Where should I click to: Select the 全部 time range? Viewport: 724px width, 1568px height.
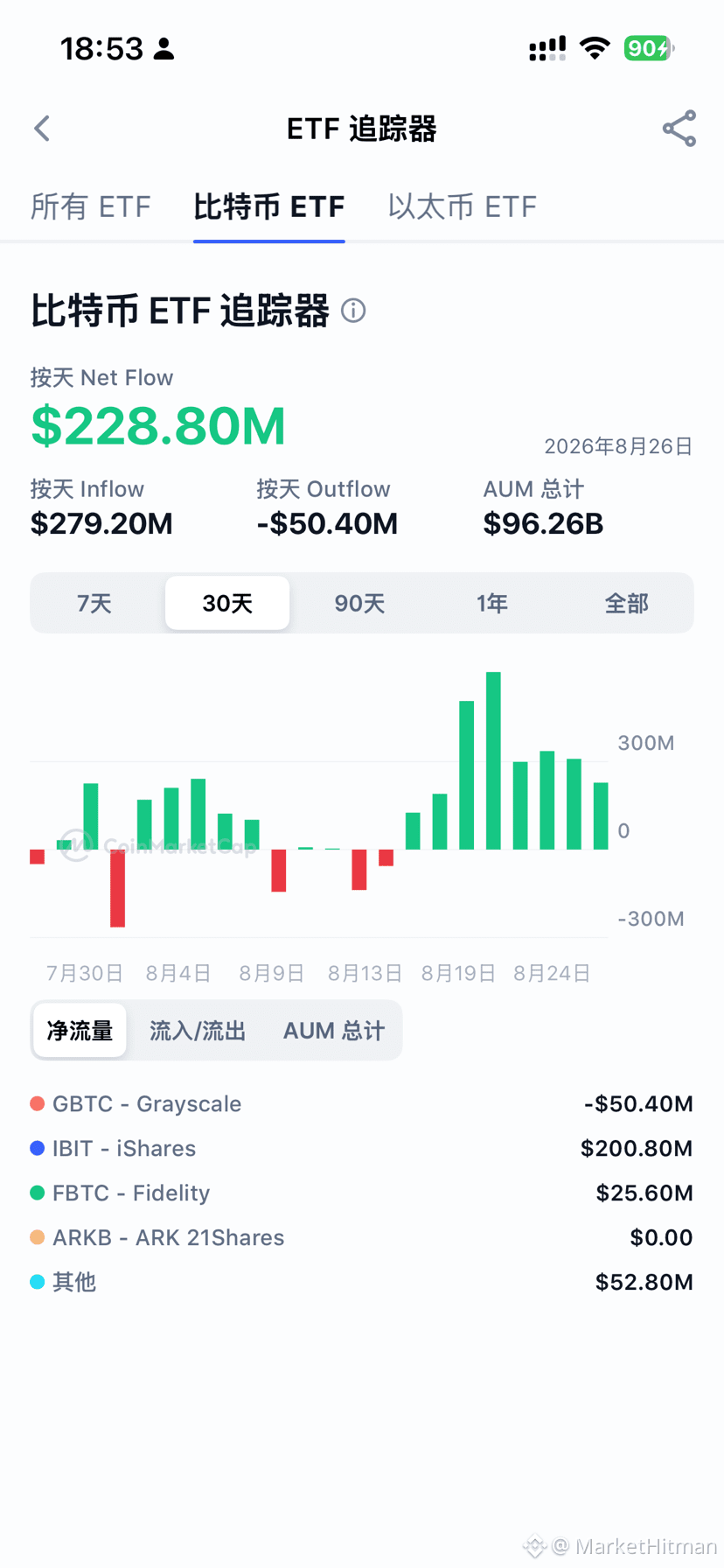626,603
